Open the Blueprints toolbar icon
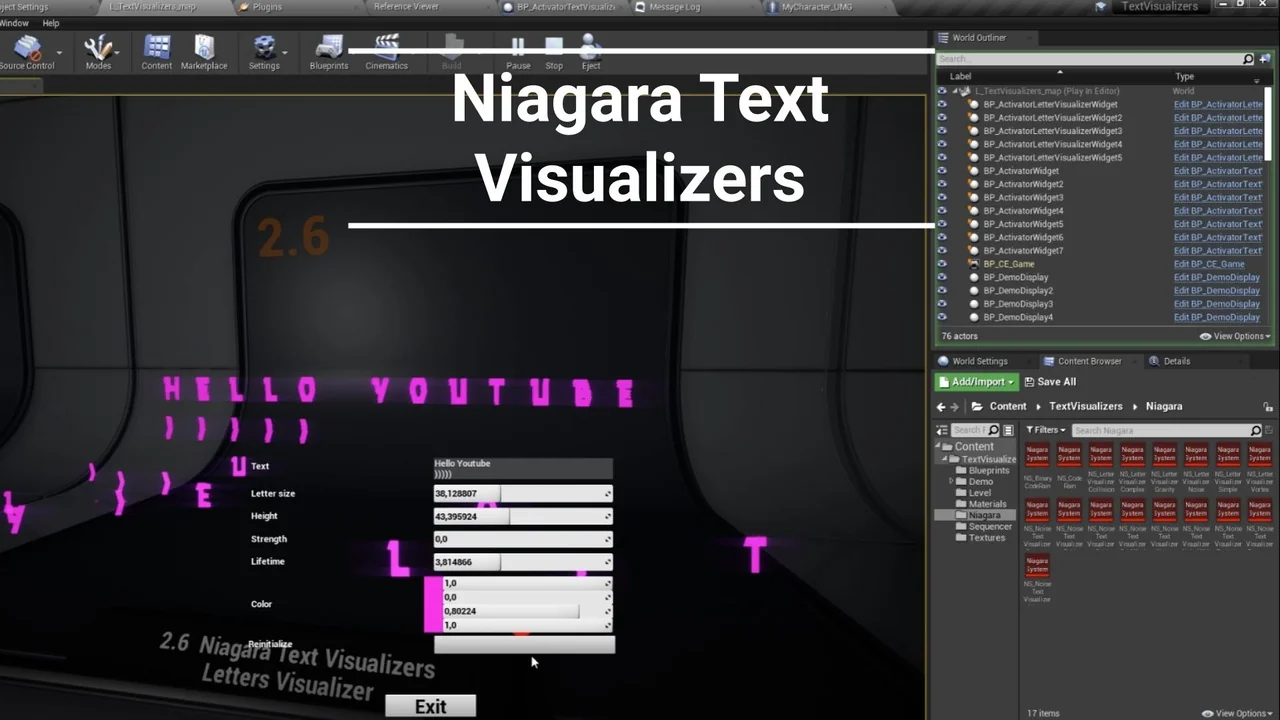Image resolution: width=1280 pixels, height=720 pixels. [x=328, y=50]
